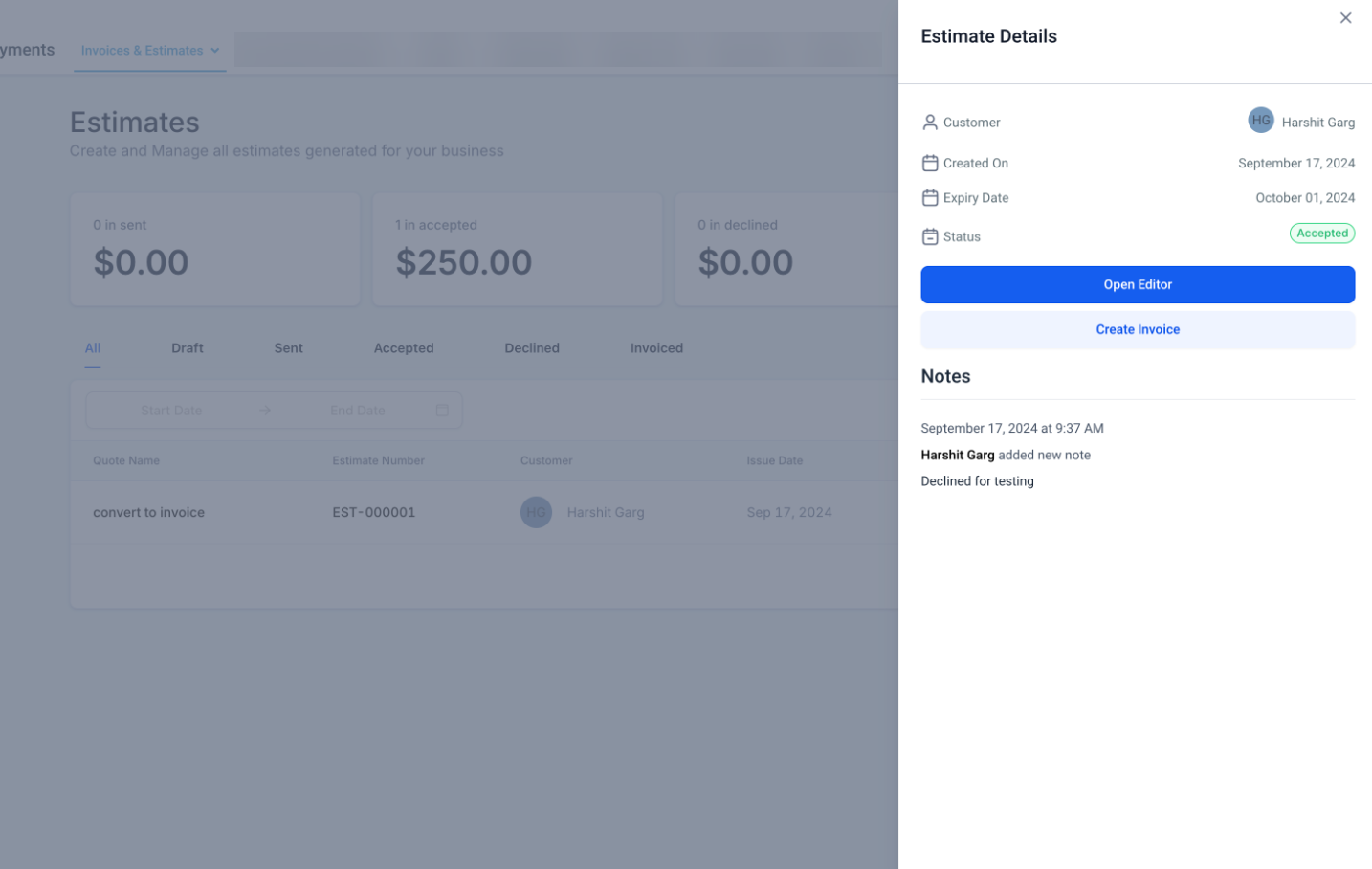Close the Estimate Details panel
1372x869 pixels.
point(1345,18)
